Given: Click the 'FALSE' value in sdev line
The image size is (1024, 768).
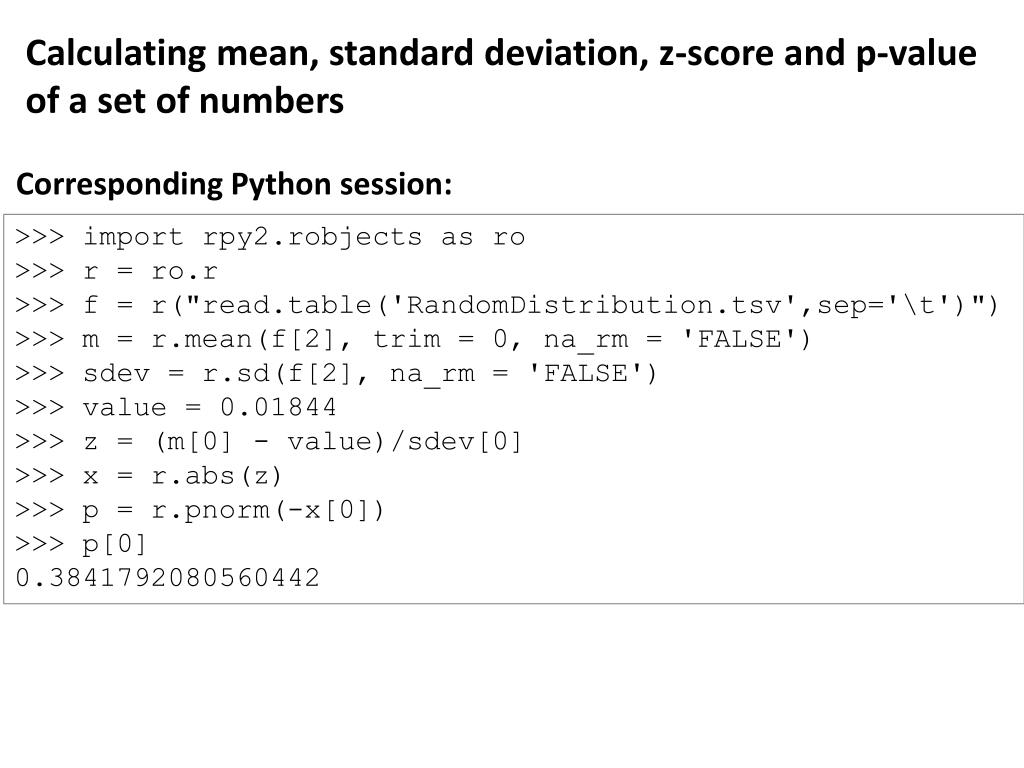Looking at the screenshot, I should coord(585,374).
